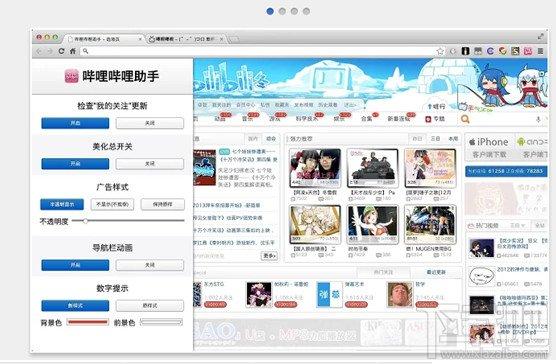Turn on 检查"我的关注"更新
Image resolution: width=556 pixels, height=364 pixels.
75,123
